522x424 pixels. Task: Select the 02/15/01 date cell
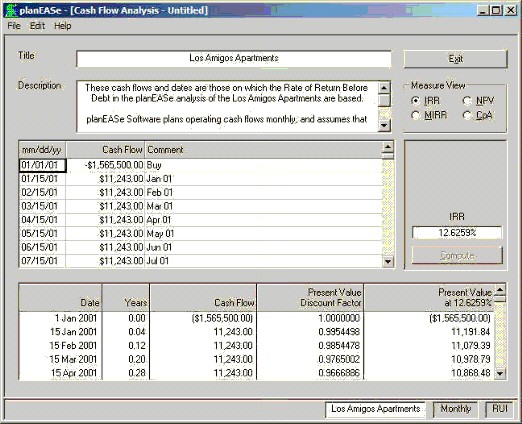pos(43,193)
